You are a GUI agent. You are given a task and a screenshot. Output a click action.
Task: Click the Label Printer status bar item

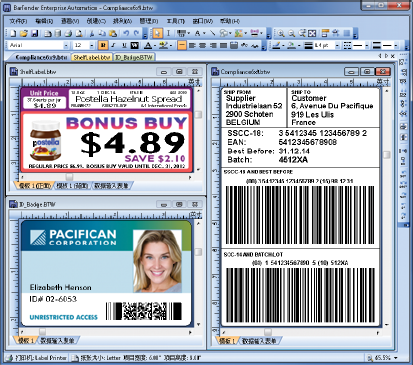point(37,358)
